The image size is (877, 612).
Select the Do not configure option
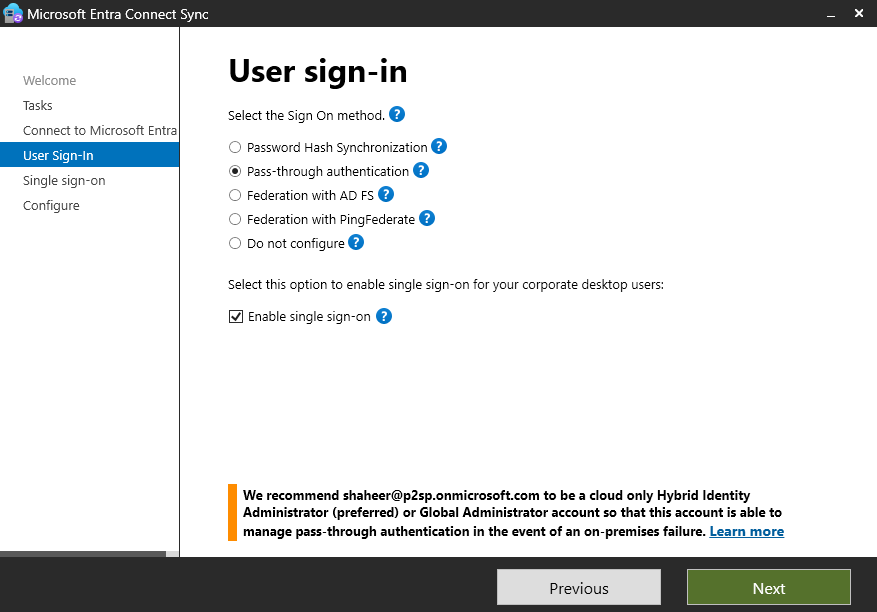tap(235, 243)
